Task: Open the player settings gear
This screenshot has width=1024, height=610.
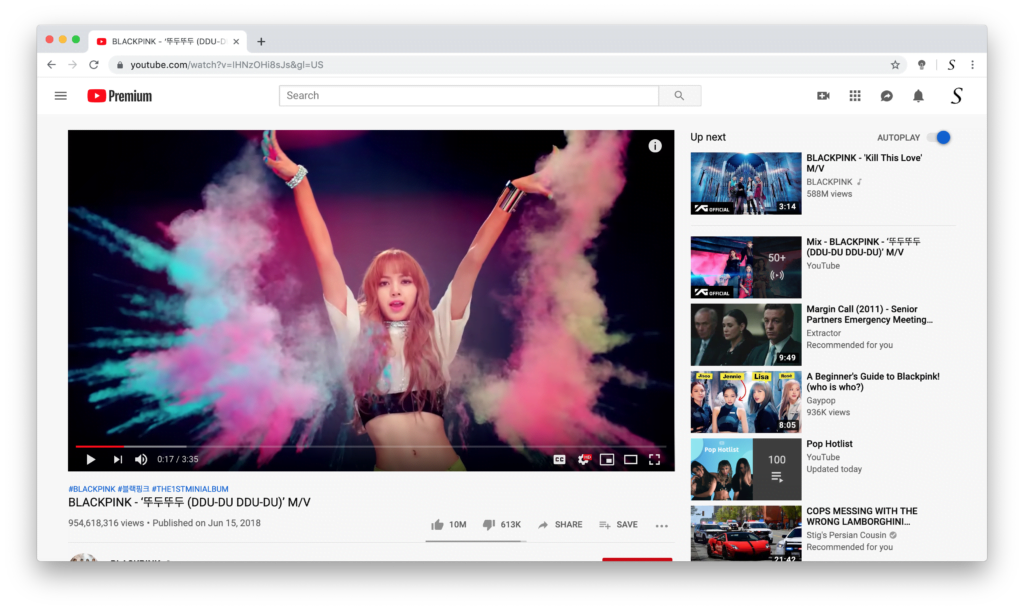Action: pyautogui.click(x=584, y=460)
